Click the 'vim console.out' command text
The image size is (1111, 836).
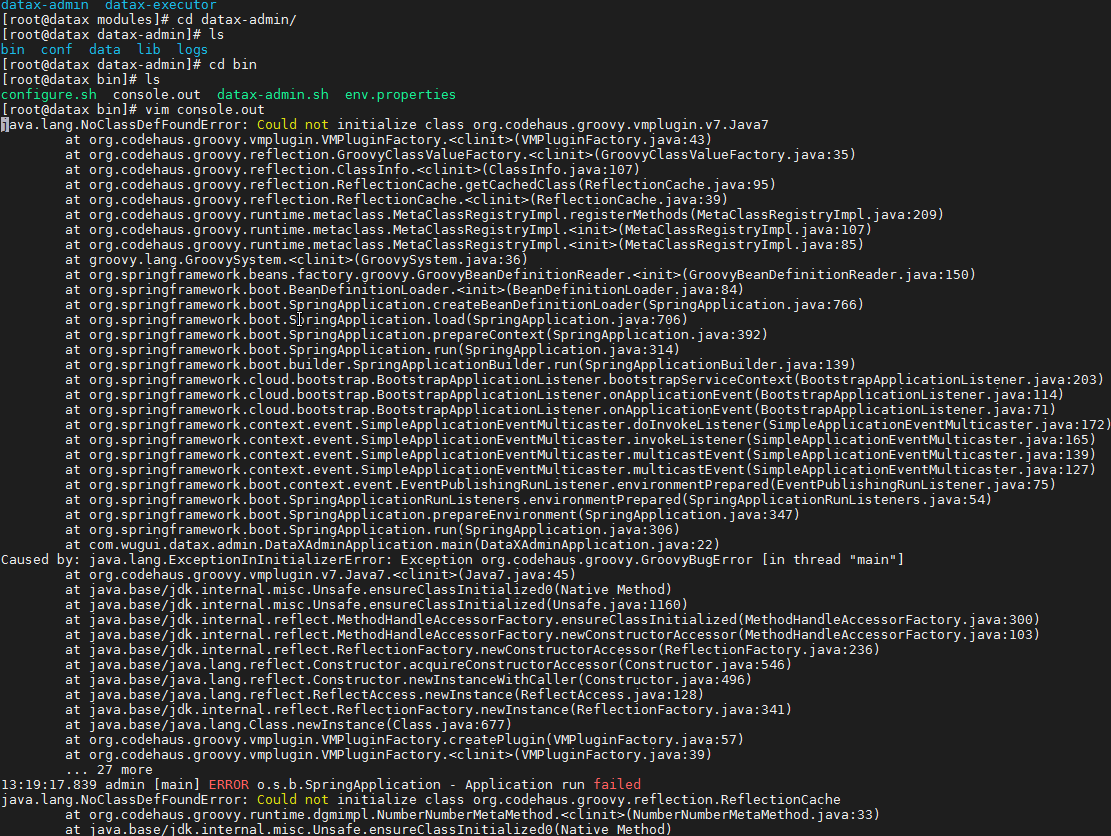click(205, 109)
